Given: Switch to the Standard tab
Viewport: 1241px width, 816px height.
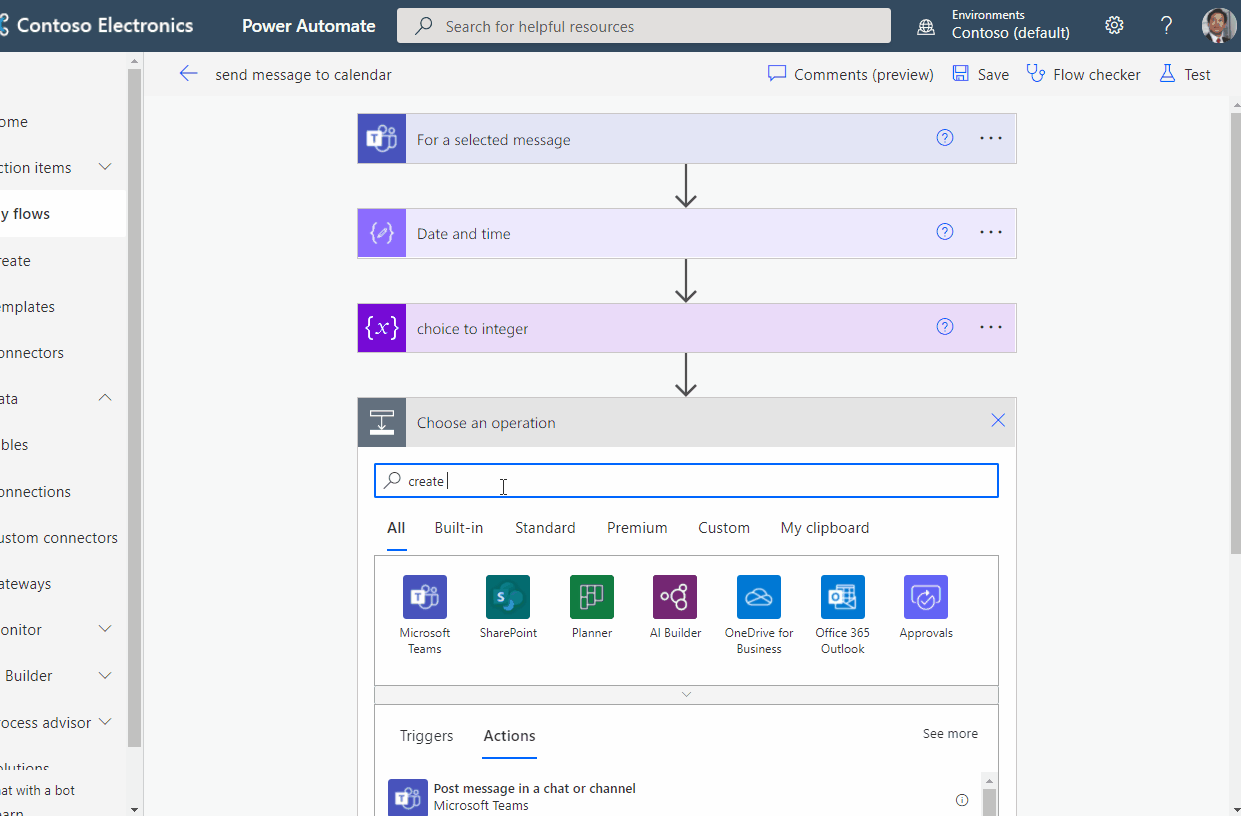Looking at the screenshot, I should 545,528.
